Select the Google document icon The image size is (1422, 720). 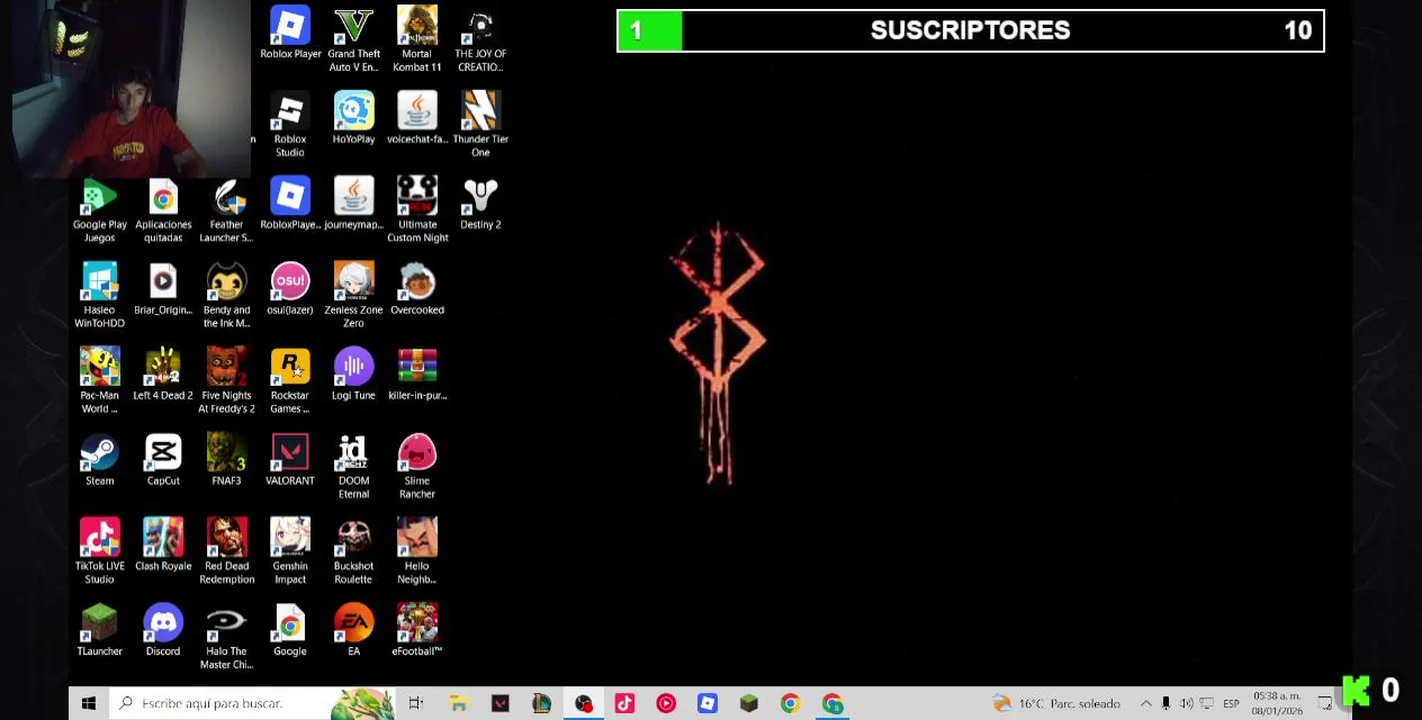[290, 631]
